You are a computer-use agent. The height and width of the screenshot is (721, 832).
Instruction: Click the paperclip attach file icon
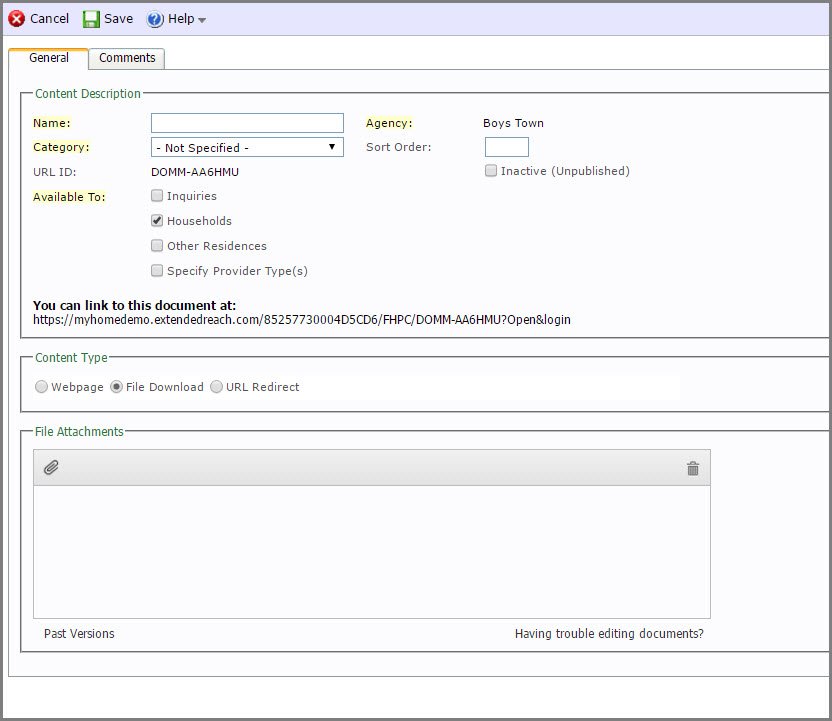tap(51, 467)
